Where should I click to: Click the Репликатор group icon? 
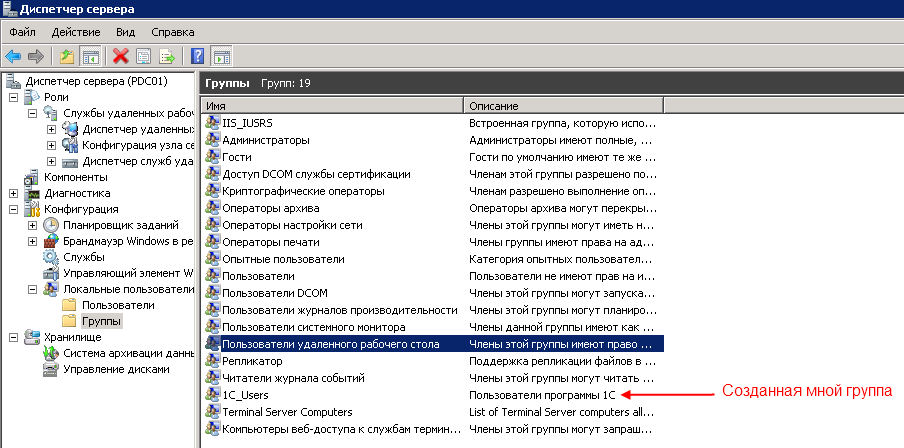[x=212, y=362]
